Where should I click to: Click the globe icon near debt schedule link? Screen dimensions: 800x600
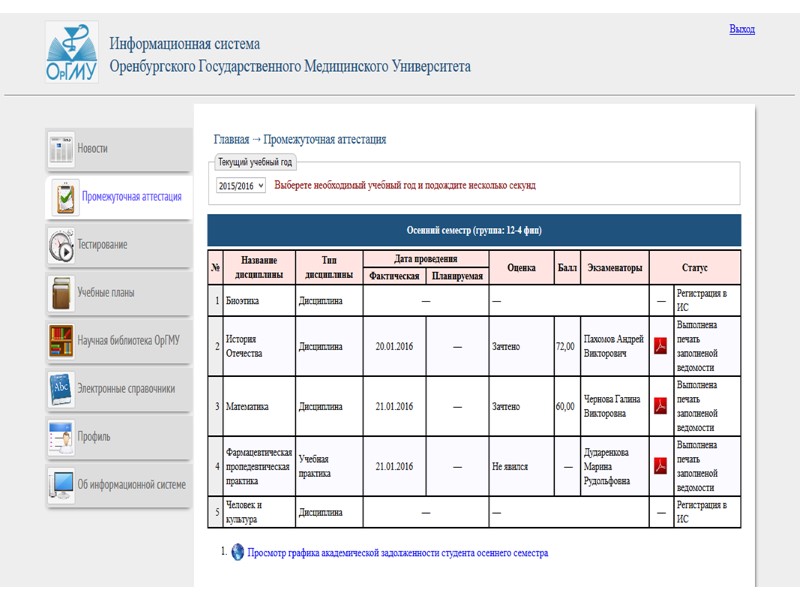click(237, 552)
